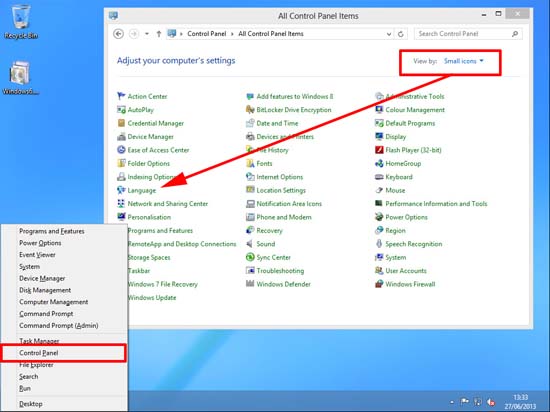Click the Language globe icon
Screen dimensions: 550x412
click(121, 190)
